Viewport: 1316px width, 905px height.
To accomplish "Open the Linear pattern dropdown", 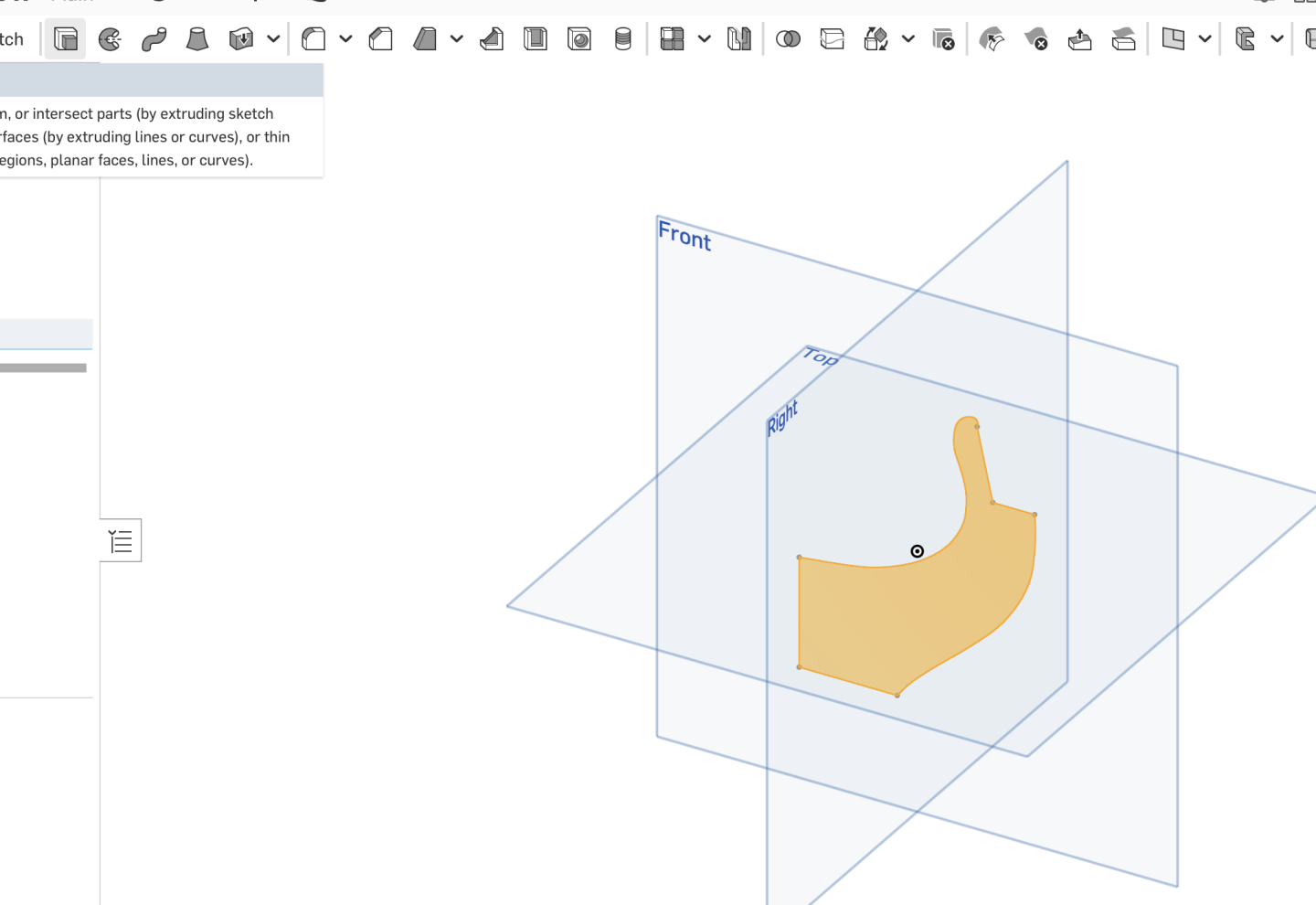I will coord(703,39).
